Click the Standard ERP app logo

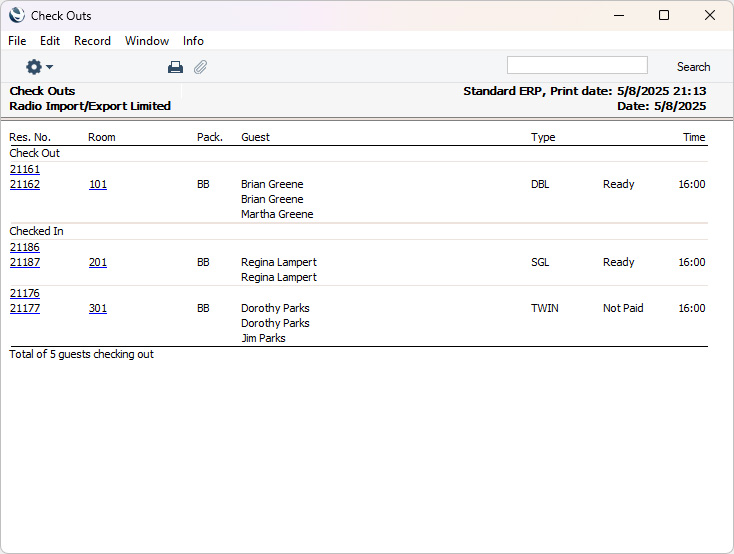[17, 15]
